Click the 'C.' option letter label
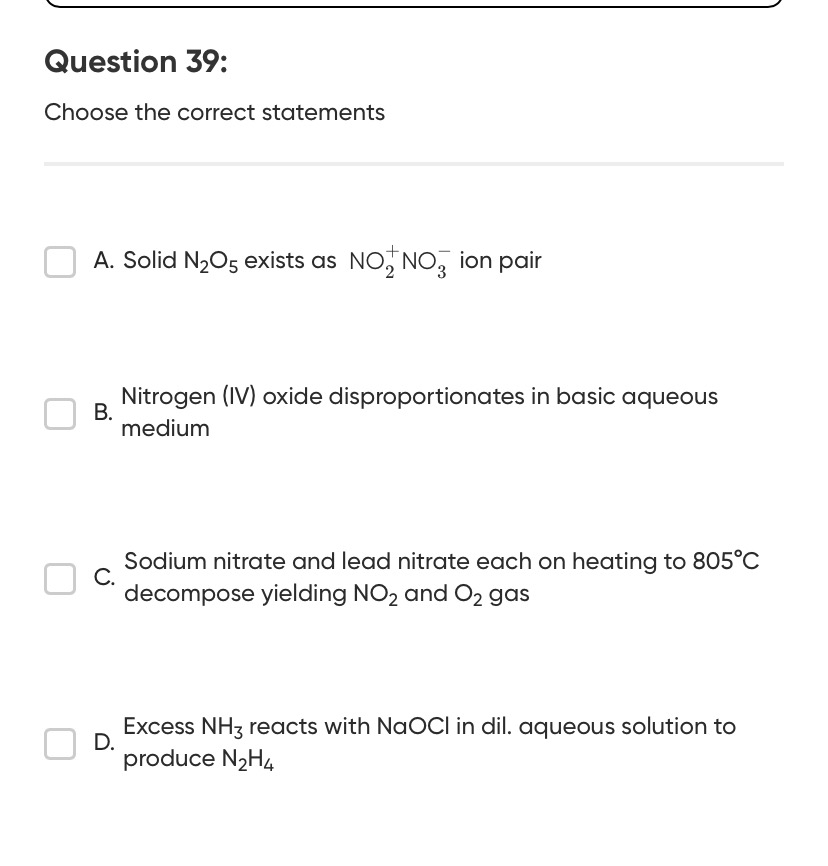The width and height of the screenshot is (828, 866). click(104, 578)
